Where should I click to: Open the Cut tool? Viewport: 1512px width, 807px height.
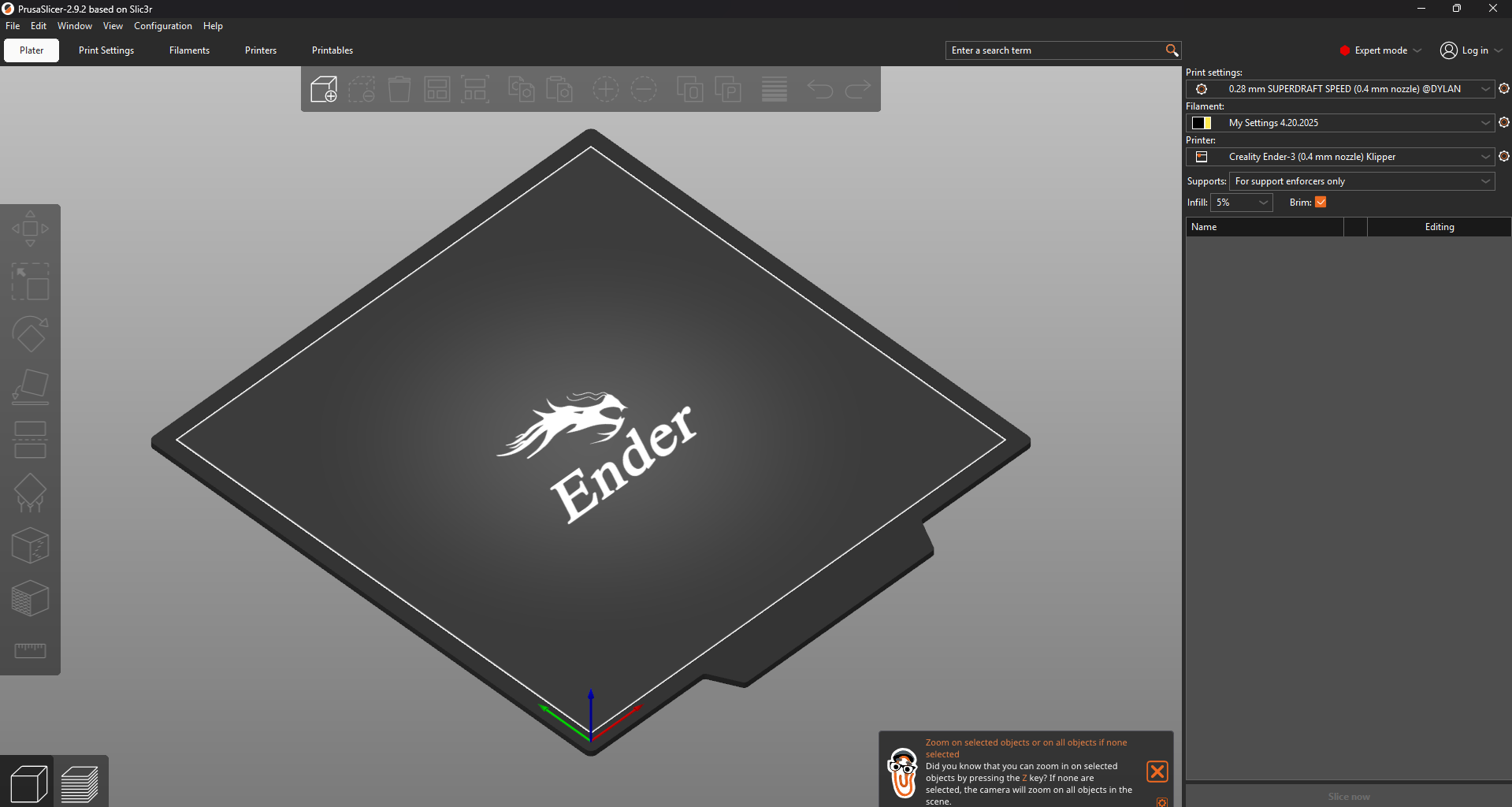[30, 440]
